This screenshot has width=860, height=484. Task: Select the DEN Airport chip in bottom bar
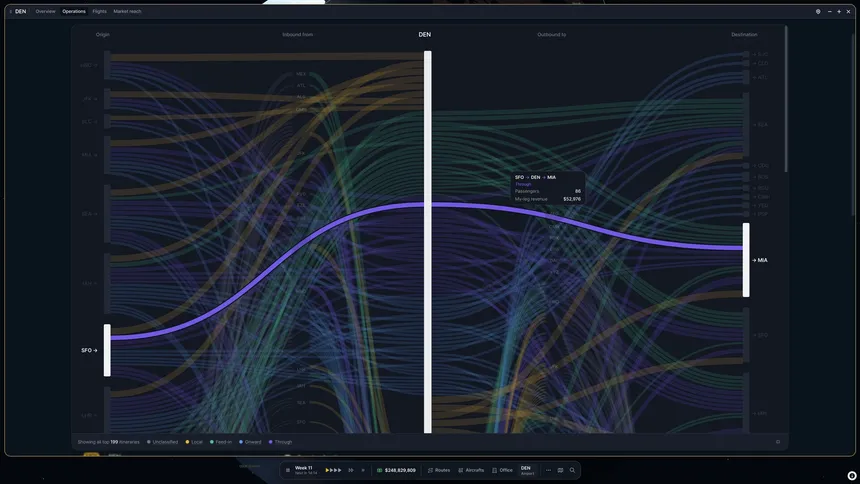point(527,470)
